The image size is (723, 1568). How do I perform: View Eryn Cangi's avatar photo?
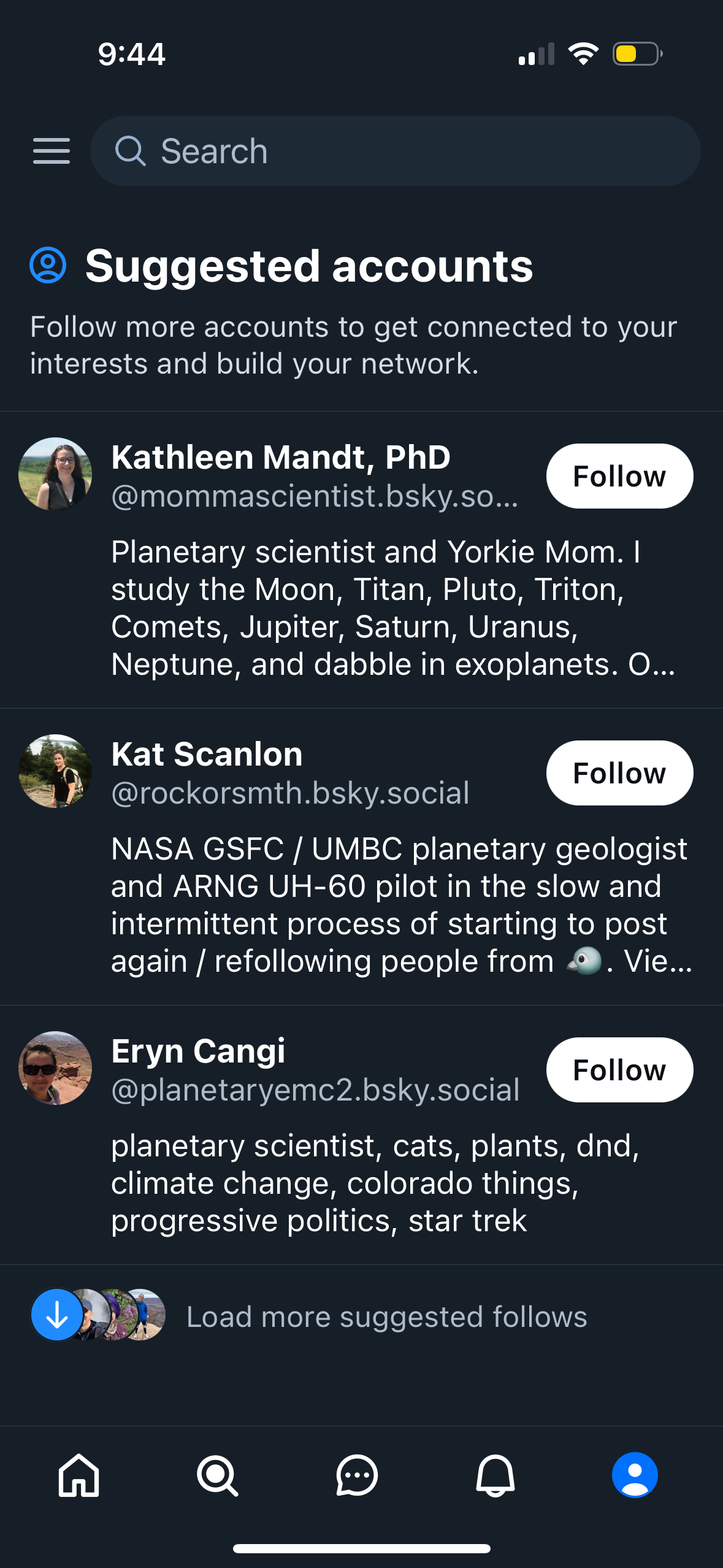coord(55,1067)
